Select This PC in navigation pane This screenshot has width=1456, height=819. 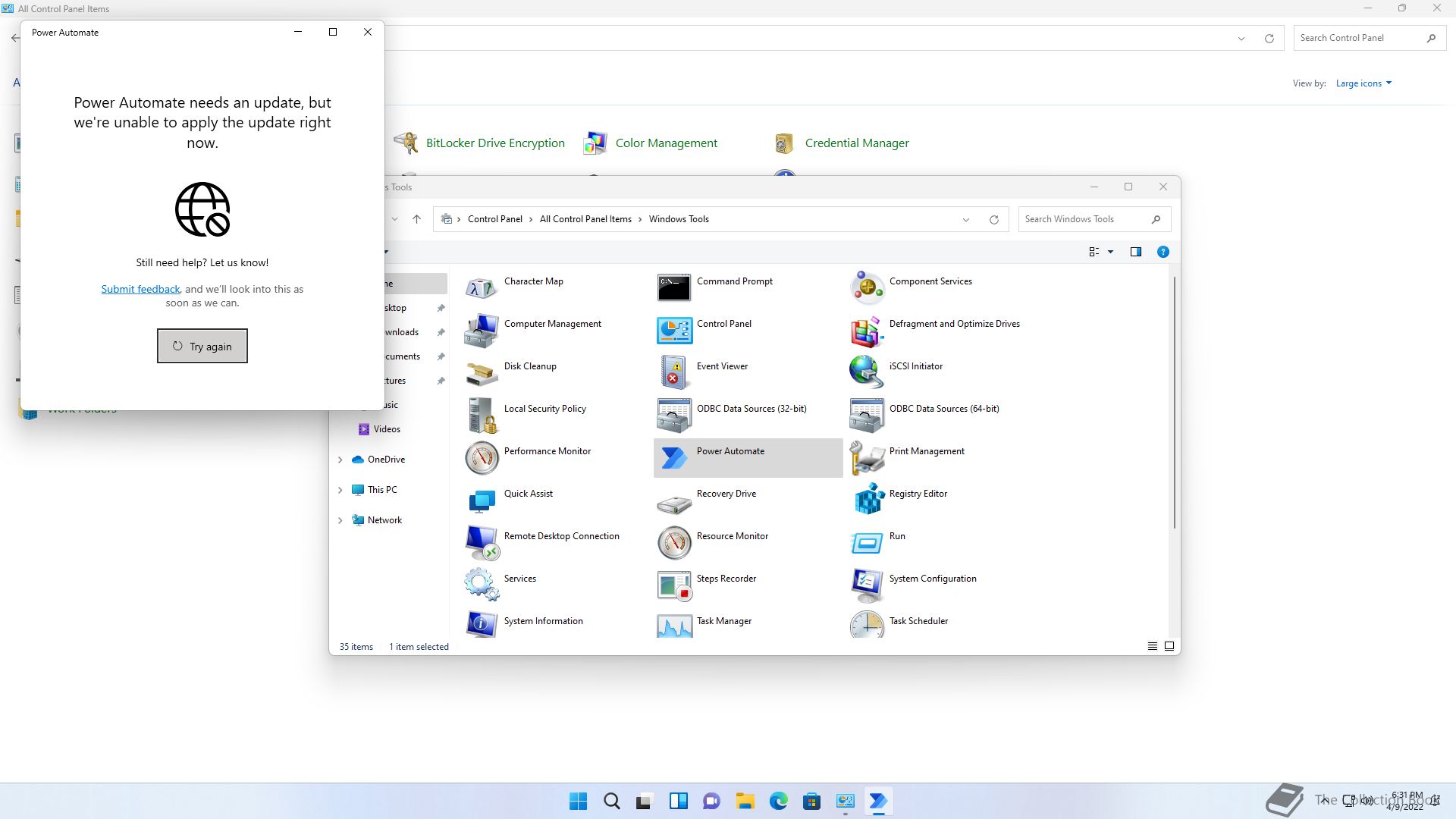click(382, 490)
